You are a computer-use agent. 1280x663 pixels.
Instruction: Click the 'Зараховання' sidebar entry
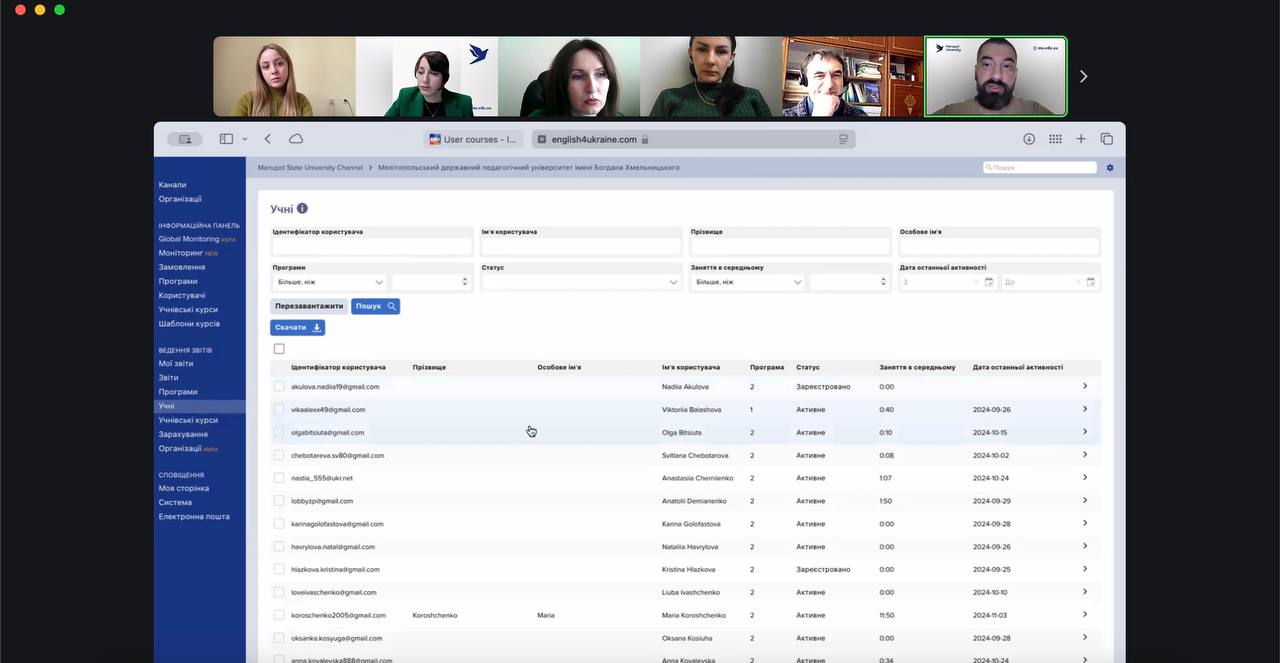coord(183,434)
